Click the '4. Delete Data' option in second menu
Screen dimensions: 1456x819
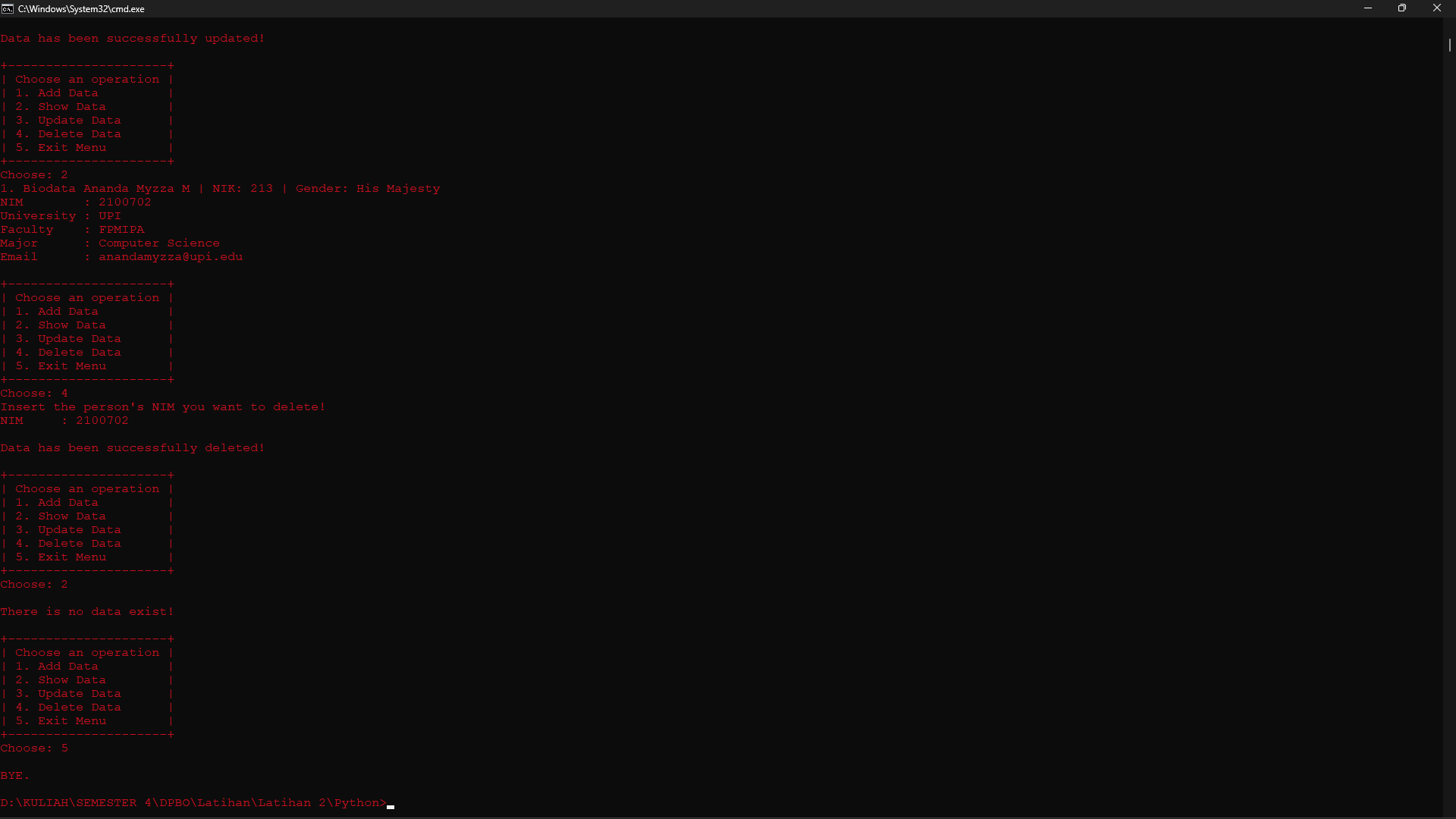click(67, 352)
